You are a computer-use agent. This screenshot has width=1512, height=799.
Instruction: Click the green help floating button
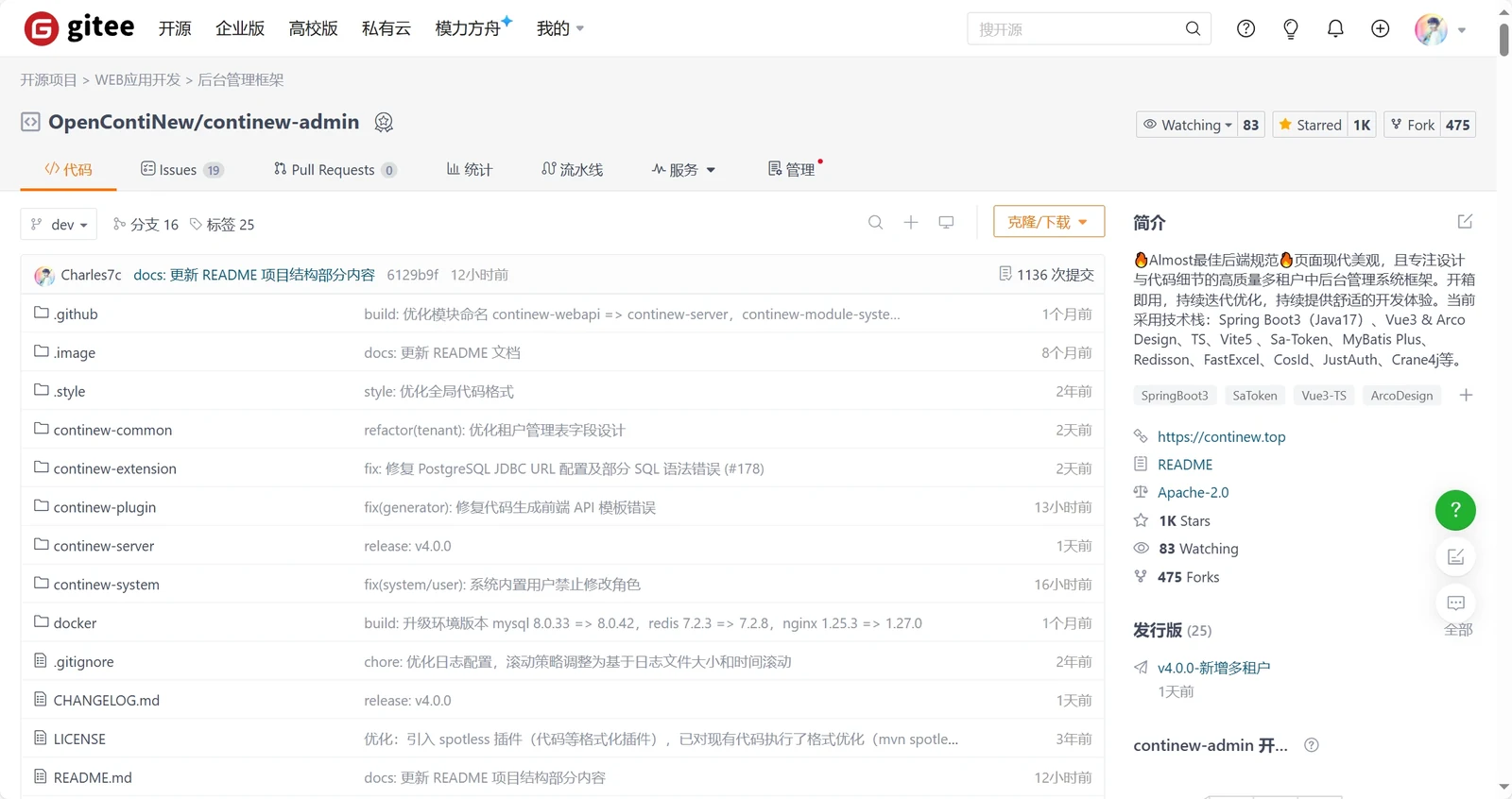coord(1455,510)
